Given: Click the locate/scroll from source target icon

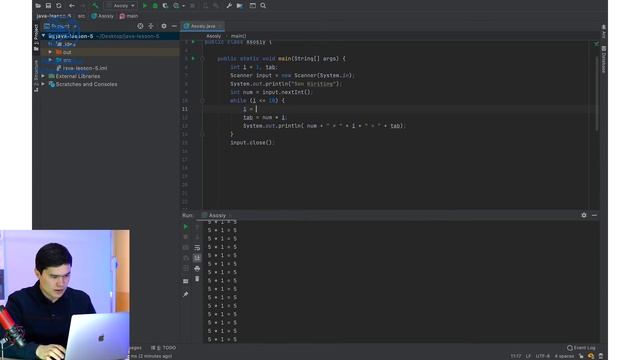Looking at the screenshot, I should coord(140,26).
